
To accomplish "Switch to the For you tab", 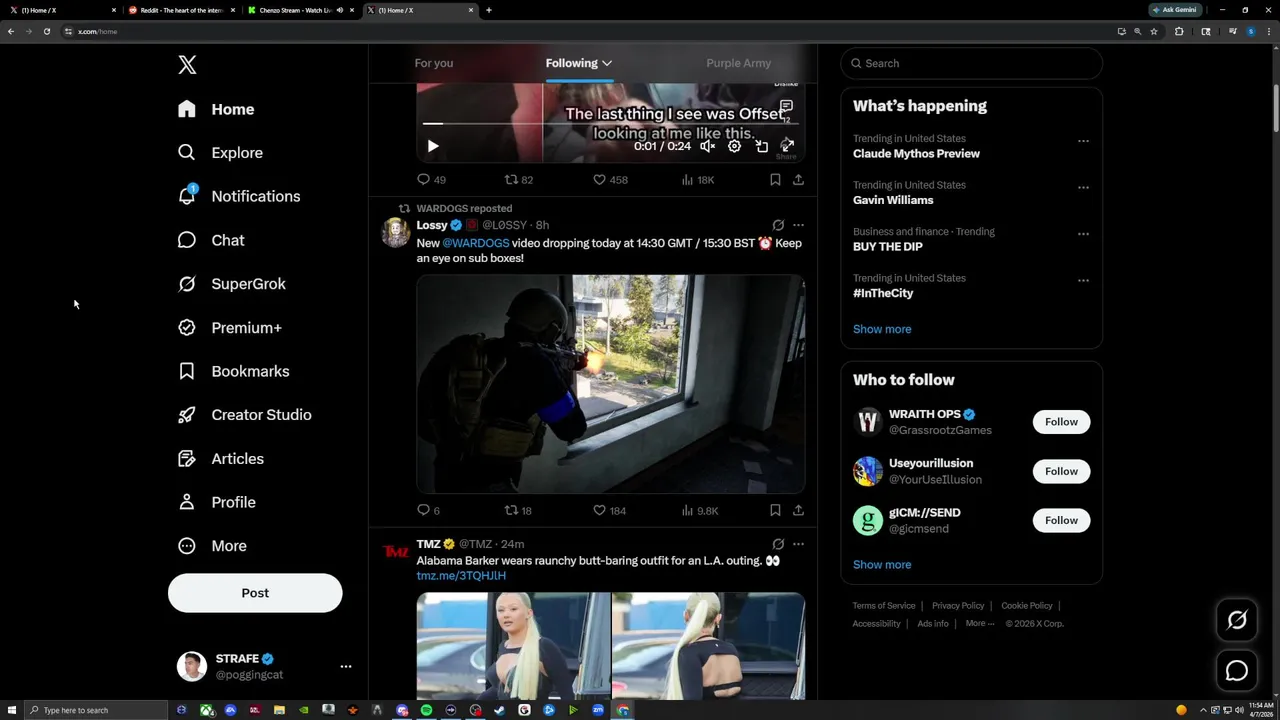I will [433, 63].
